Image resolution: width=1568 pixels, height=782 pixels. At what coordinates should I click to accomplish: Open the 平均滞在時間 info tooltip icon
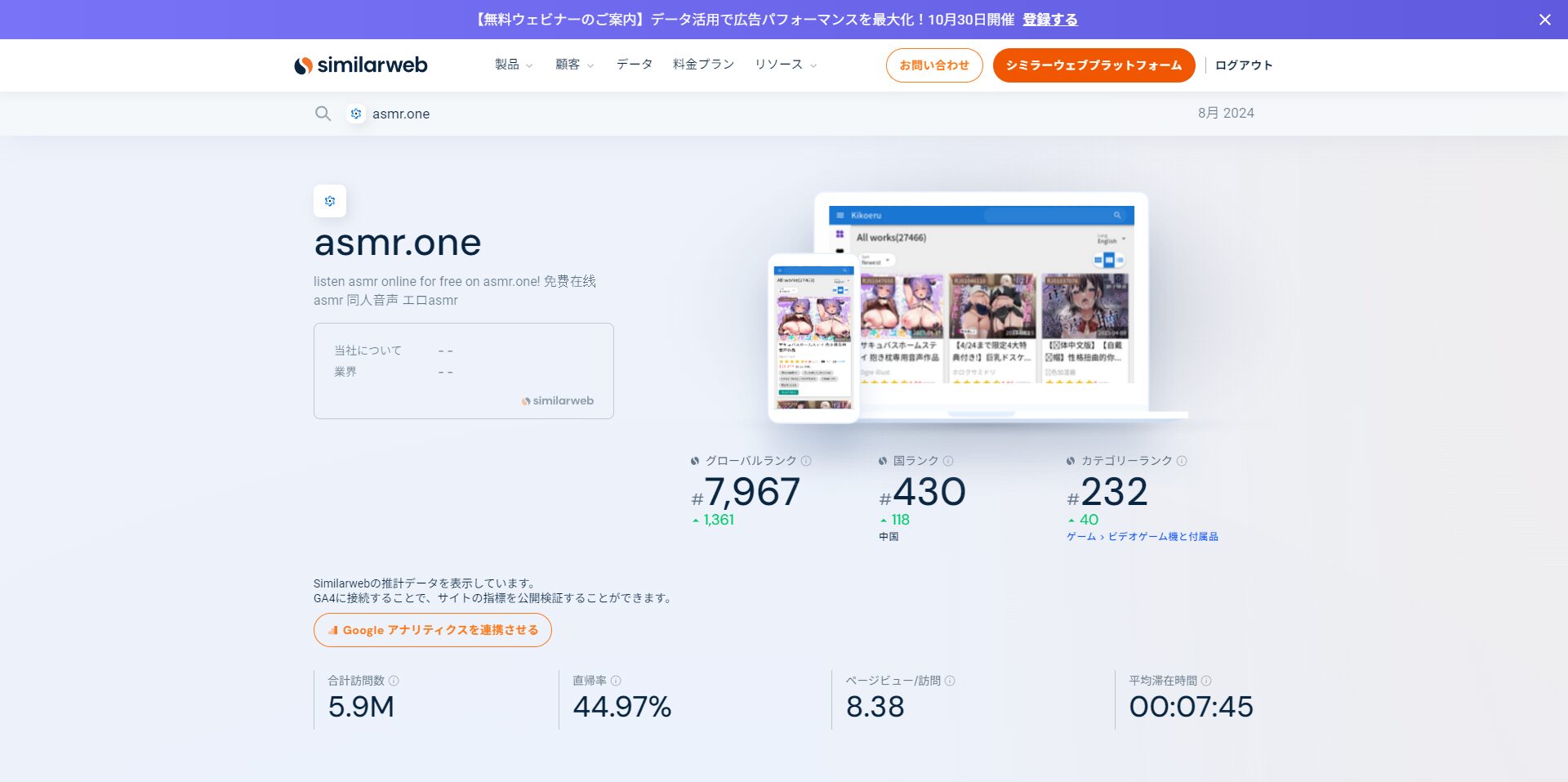click(x=1208, y=680)
